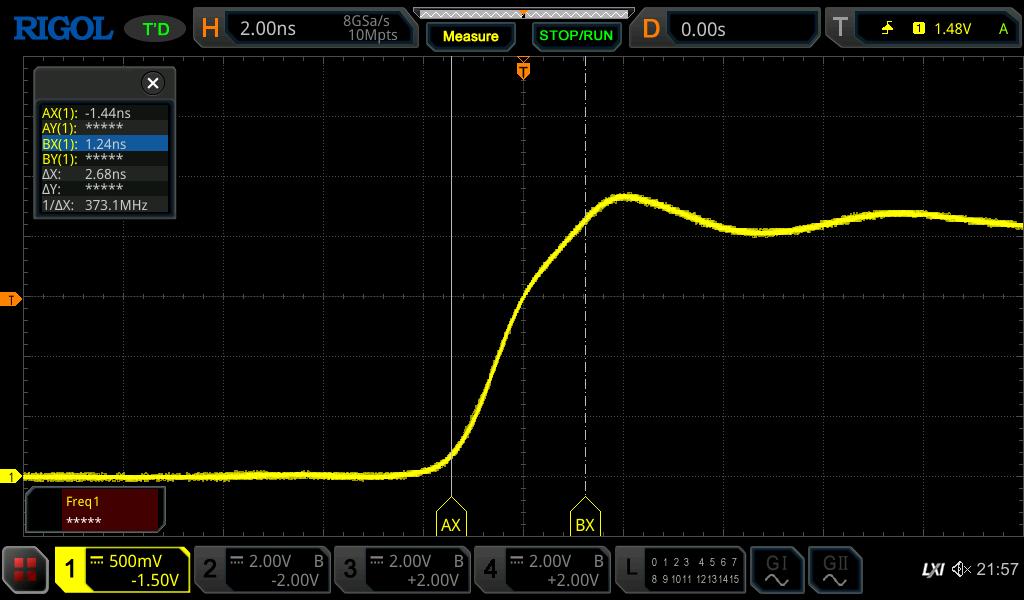The image size is (1024, 600).
Task: Toggle the muted speaker icon
Action: tap(961, 569)
